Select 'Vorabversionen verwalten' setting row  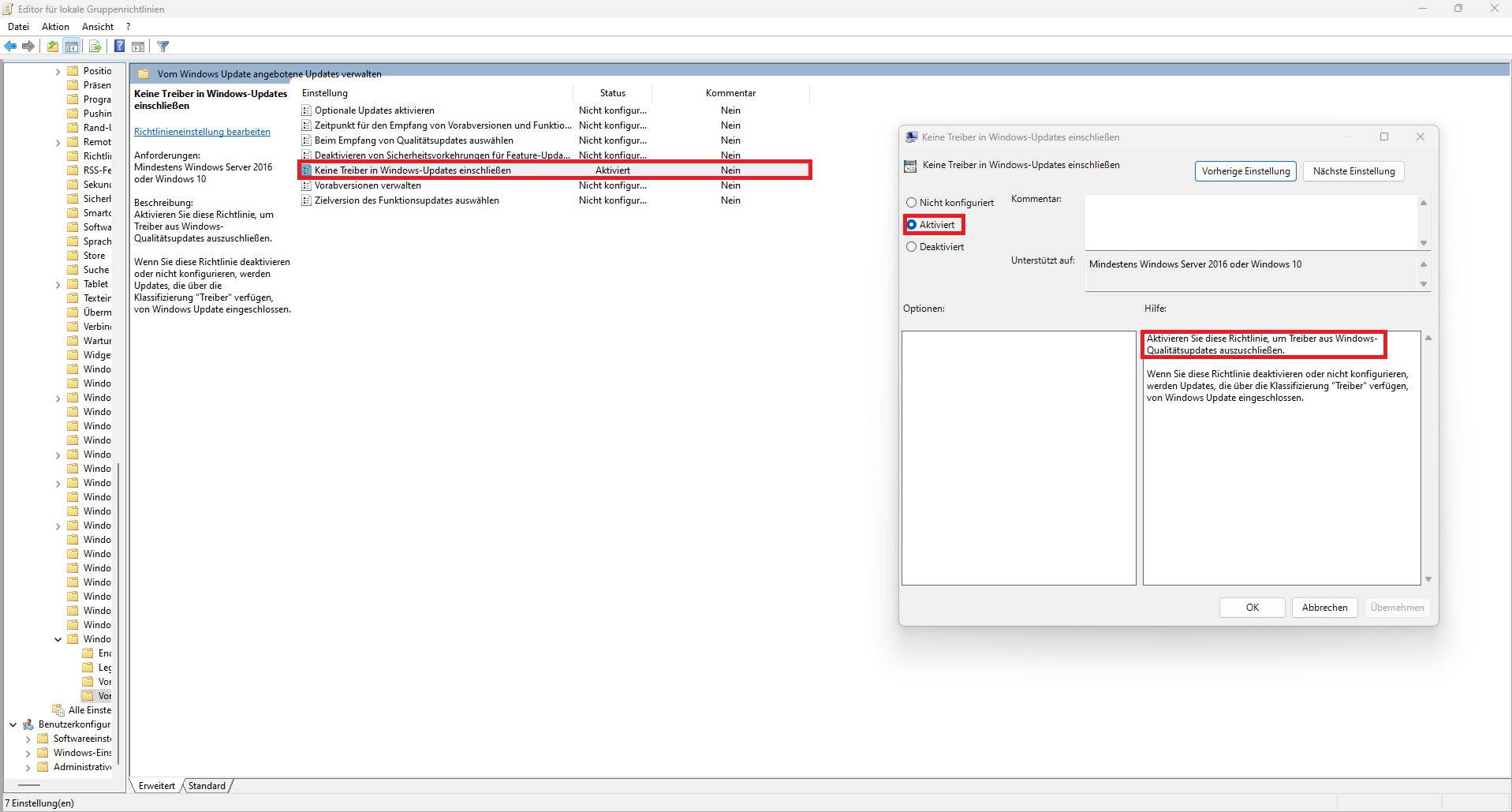coord(554,185)
